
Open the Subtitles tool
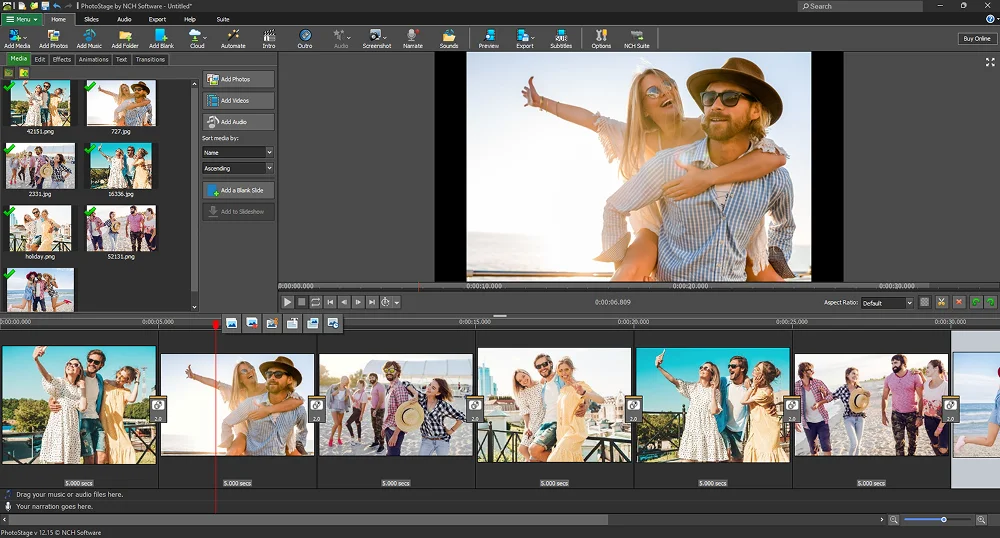[x=561, y=38]
